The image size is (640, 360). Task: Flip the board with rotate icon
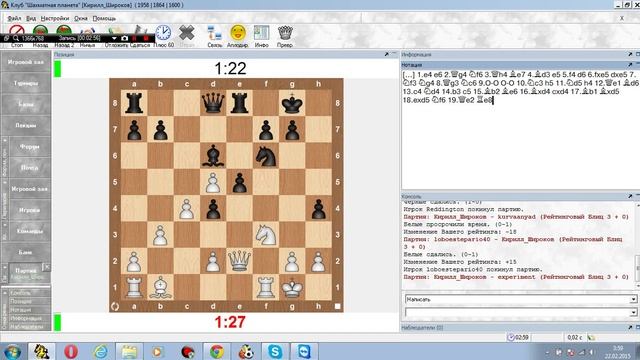(115, 307)
